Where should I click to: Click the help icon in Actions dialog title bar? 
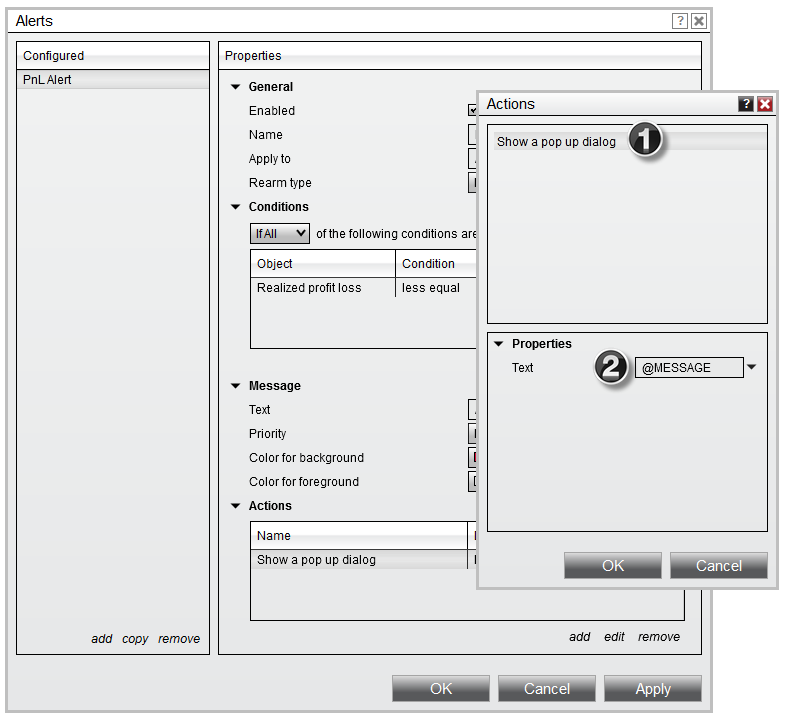[x=746, y=104]
